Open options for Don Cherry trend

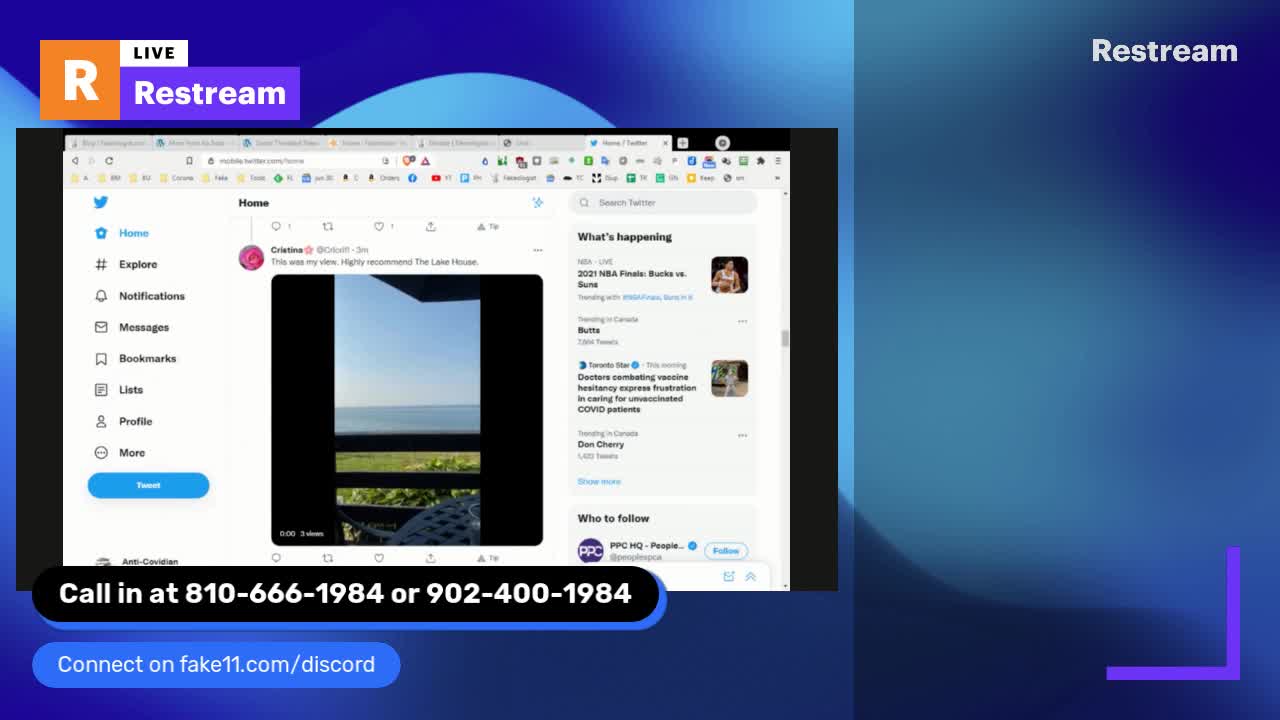click(742, 436)
